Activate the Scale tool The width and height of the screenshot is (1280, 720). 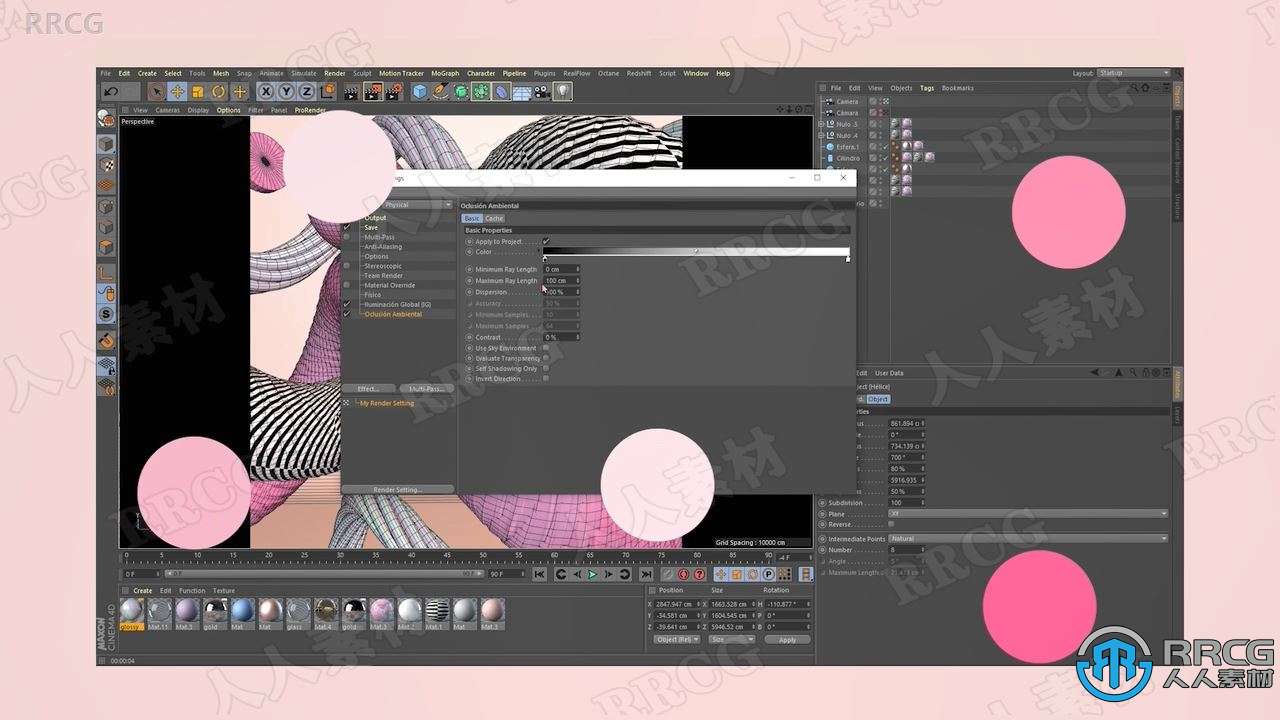[x=198, y=92]
